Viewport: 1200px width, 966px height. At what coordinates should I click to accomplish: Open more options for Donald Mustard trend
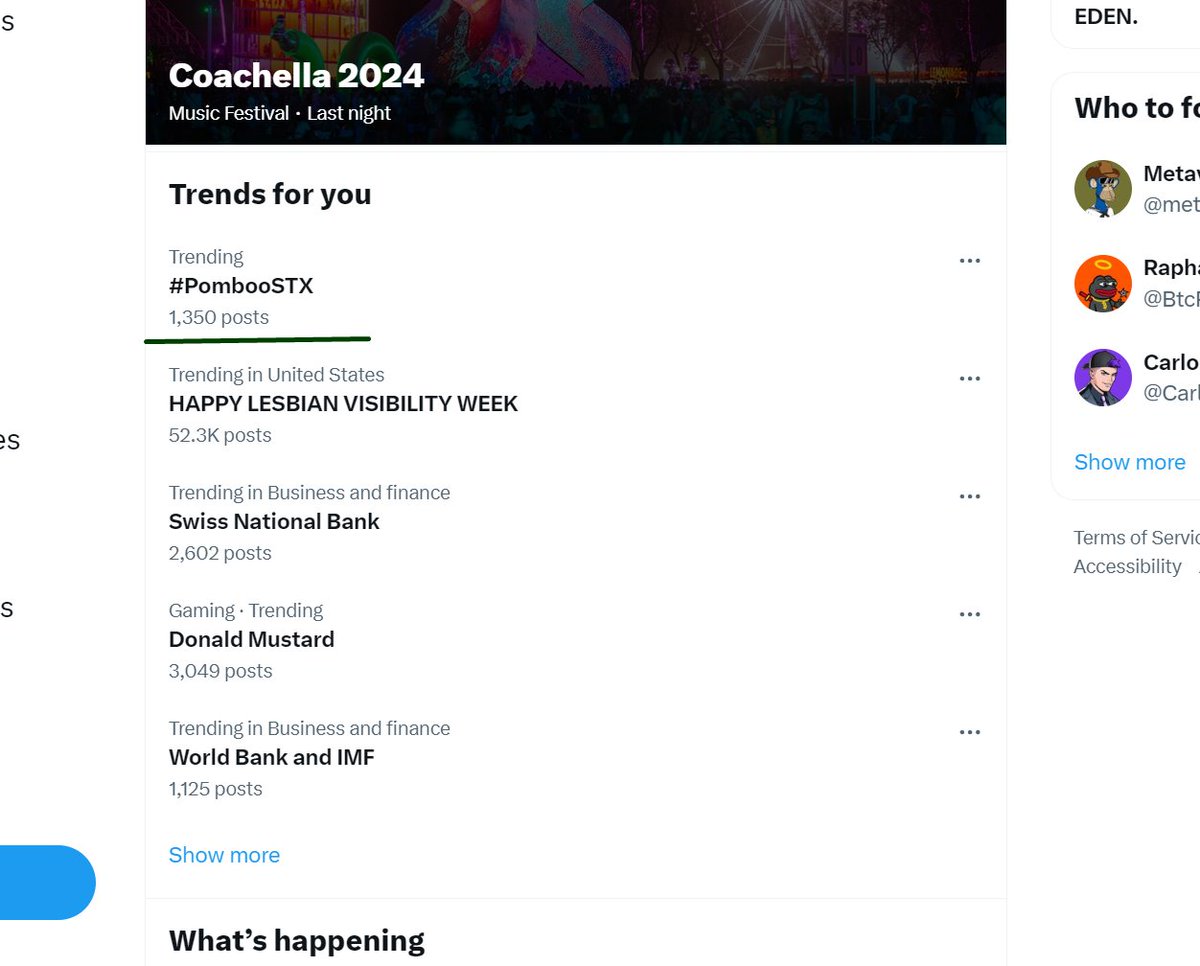click(x=969, y=615)
